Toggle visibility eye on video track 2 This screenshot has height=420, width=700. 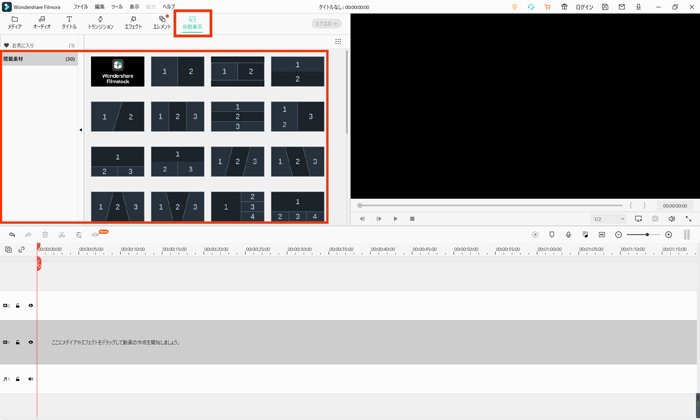click(x=31, y=306)
